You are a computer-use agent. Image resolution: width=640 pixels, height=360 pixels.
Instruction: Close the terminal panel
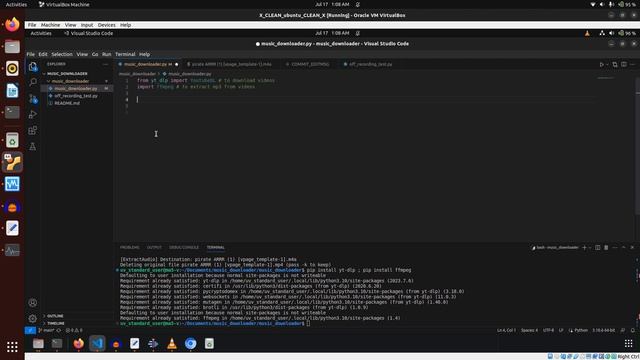[x=632, y=247]
